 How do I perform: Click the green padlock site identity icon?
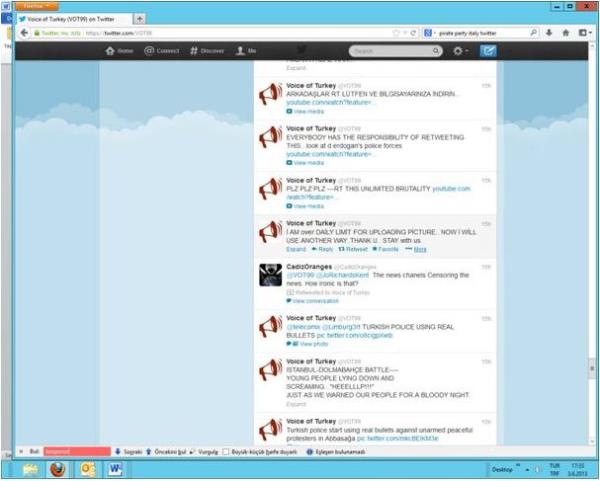point(37,33)
